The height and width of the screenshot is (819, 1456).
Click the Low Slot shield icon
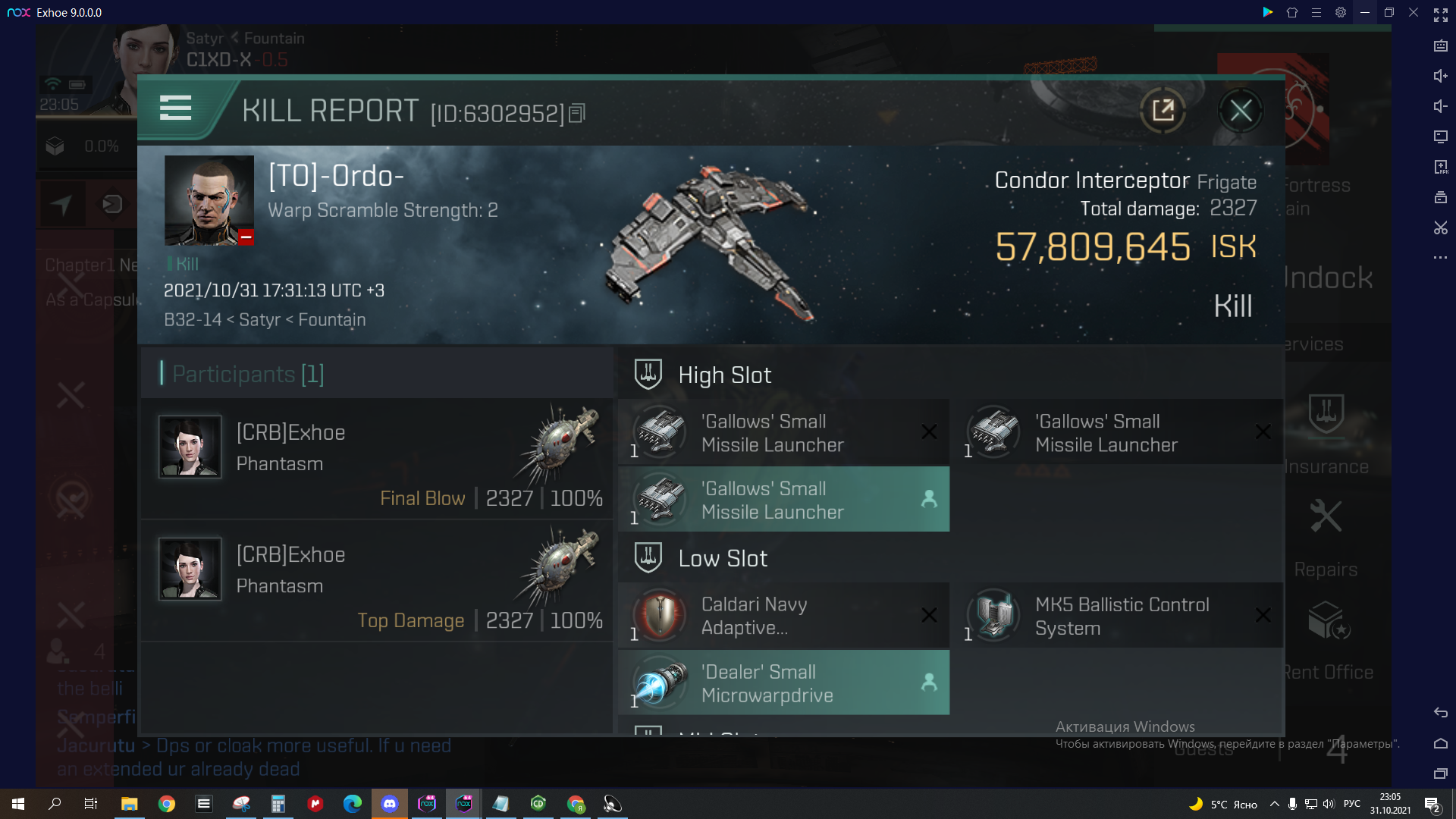649,557
